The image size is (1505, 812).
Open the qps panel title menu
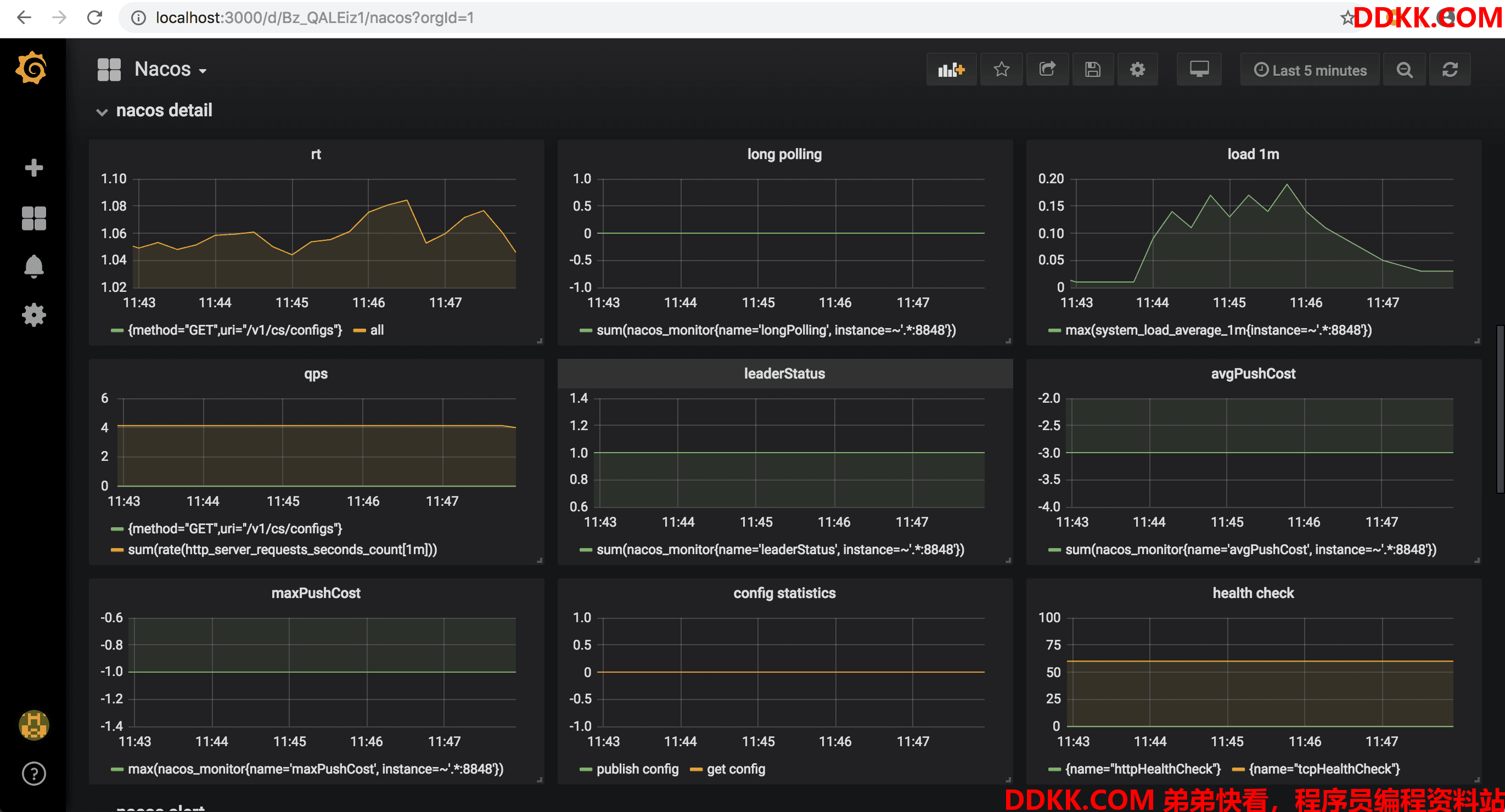pyautogui.click(x=316, y=374)
